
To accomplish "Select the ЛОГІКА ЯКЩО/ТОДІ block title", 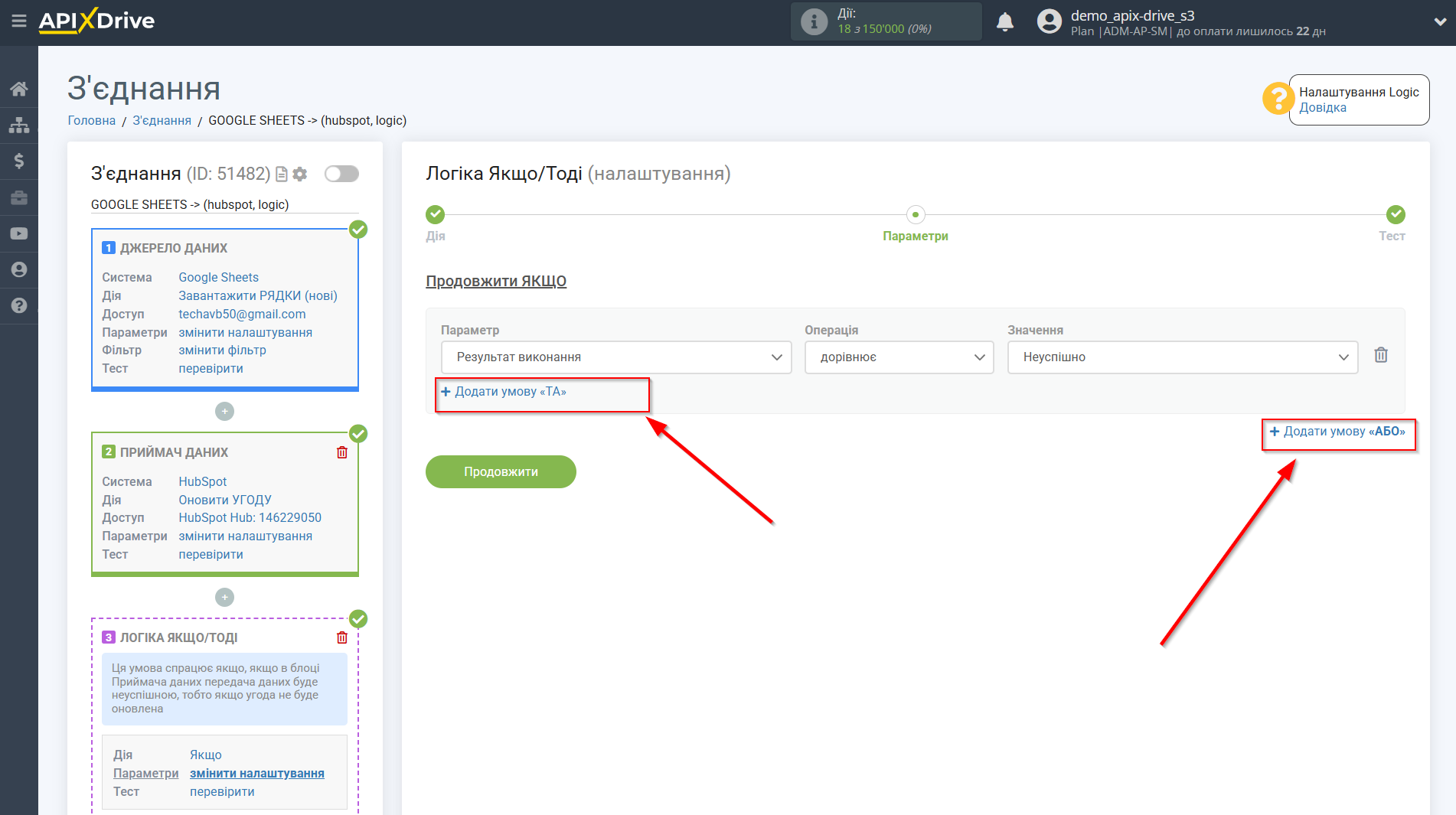I will tap(178, 637).
